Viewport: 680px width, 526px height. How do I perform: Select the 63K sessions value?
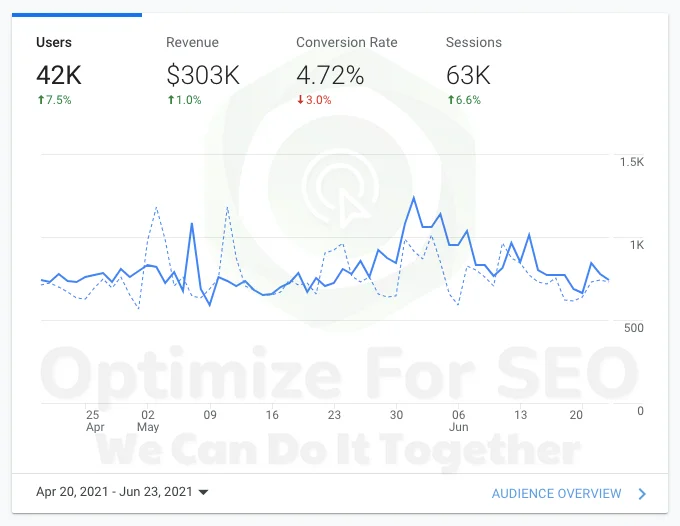[468, 75]
